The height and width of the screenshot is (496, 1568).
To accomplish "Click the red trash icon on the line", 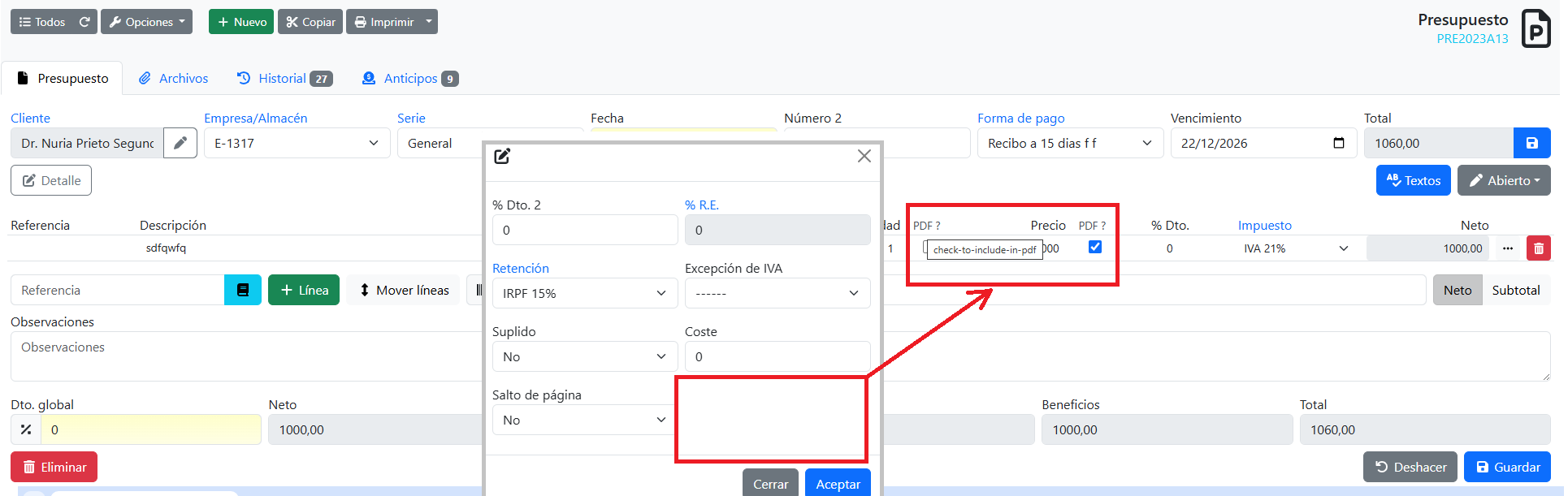I will pos(1539,248).
